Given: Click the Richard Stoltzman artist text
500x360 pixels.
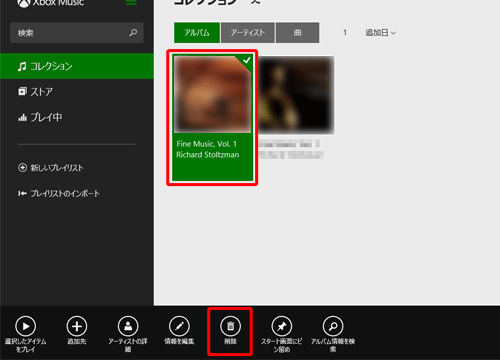Looking at the screenshot, I should [208, 155].
